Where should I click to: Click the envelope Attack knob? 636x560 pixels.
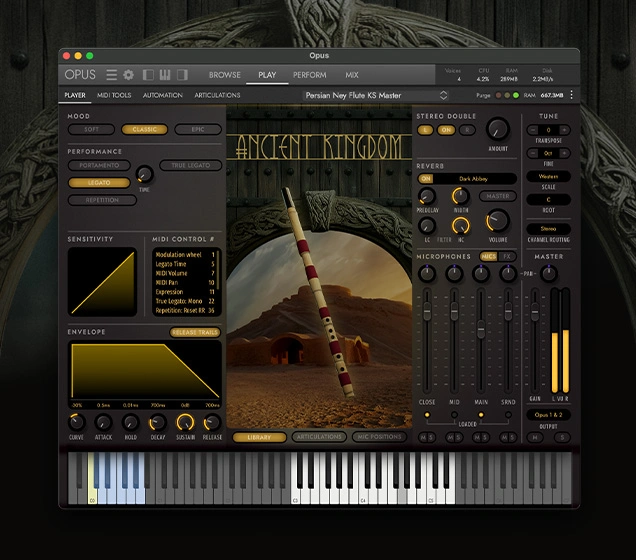[103, 423]
